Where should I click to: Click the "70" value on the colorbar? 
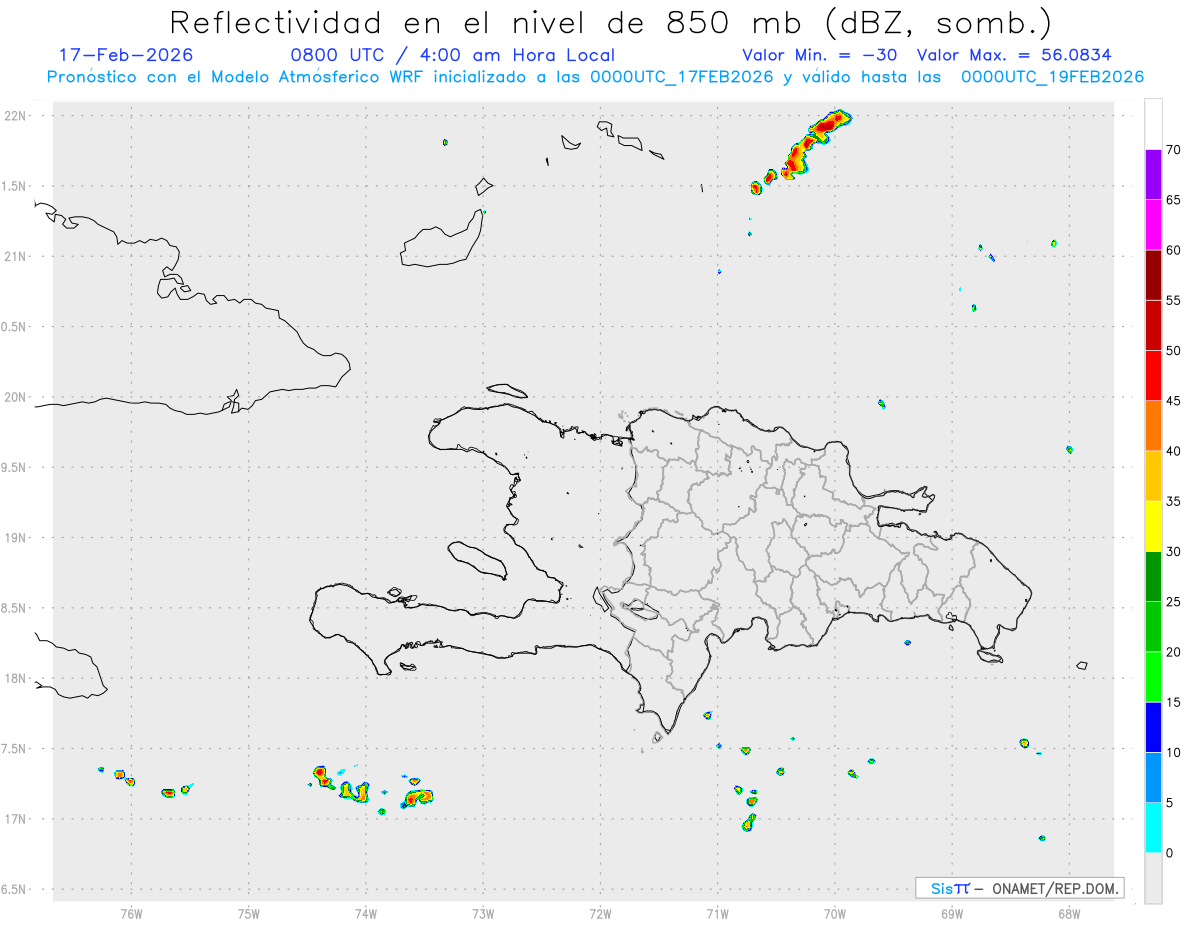click(x=1173, y=150)
